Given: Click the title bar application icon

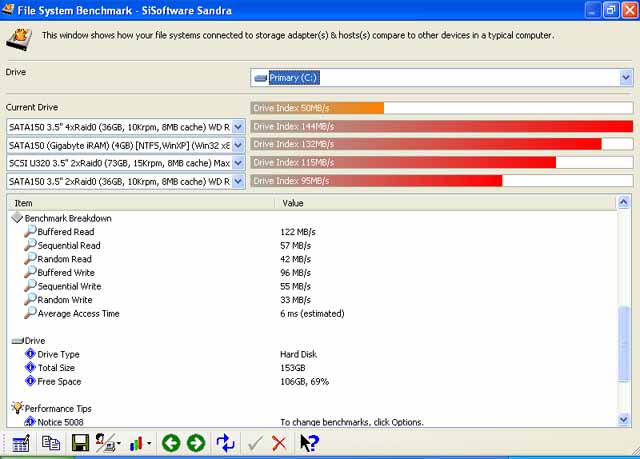Looking at the screenshot, I should pos(8,9).
